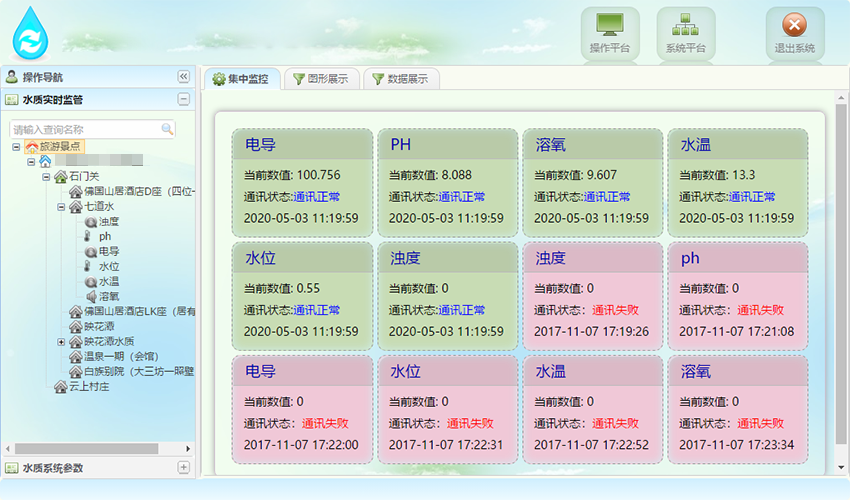Image resolution: width=850 pixels, height=500 pixels.
Task: Click the navigation tree's horizontal scrollbar
Action: tap(85, 449)
